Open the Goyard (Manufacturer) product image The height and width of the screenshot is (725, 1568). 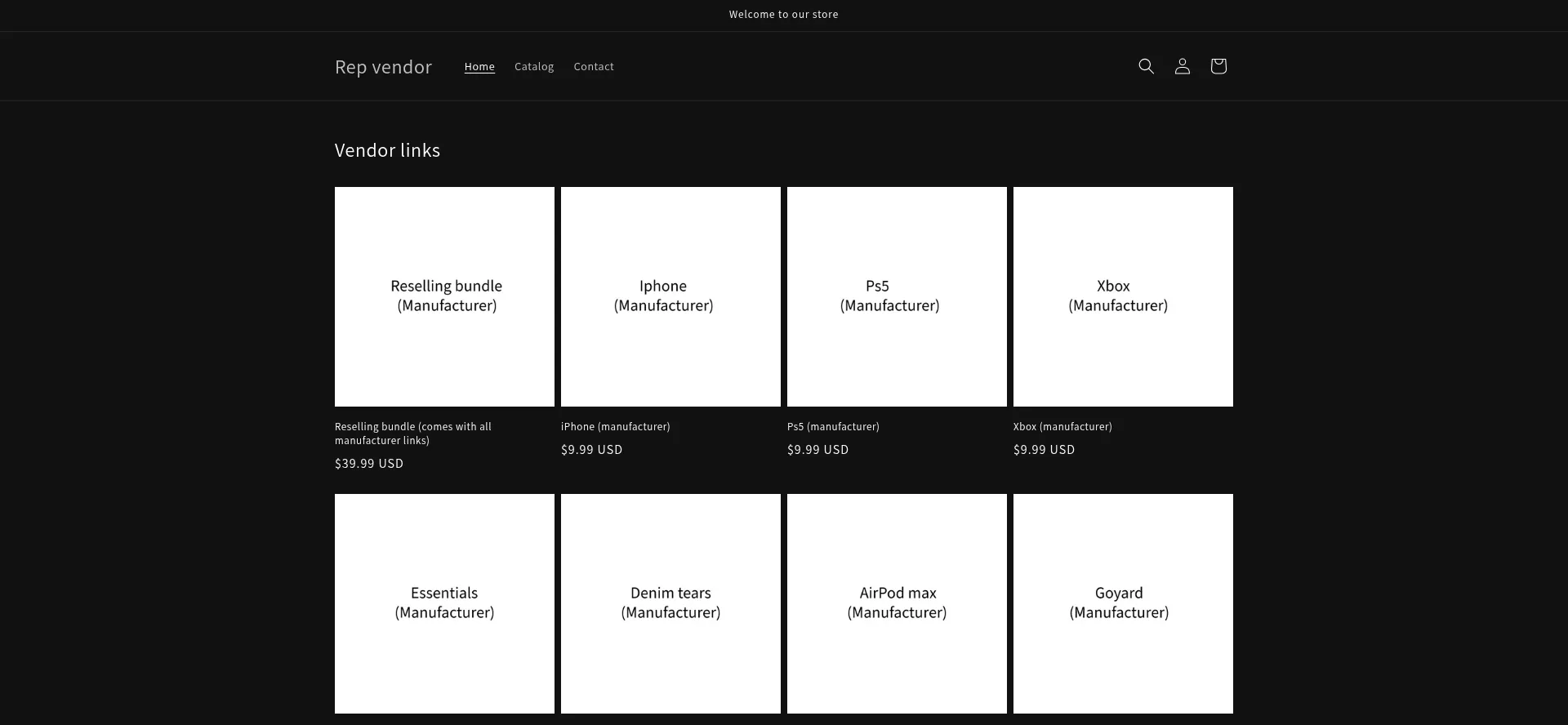pos(1123,603)
